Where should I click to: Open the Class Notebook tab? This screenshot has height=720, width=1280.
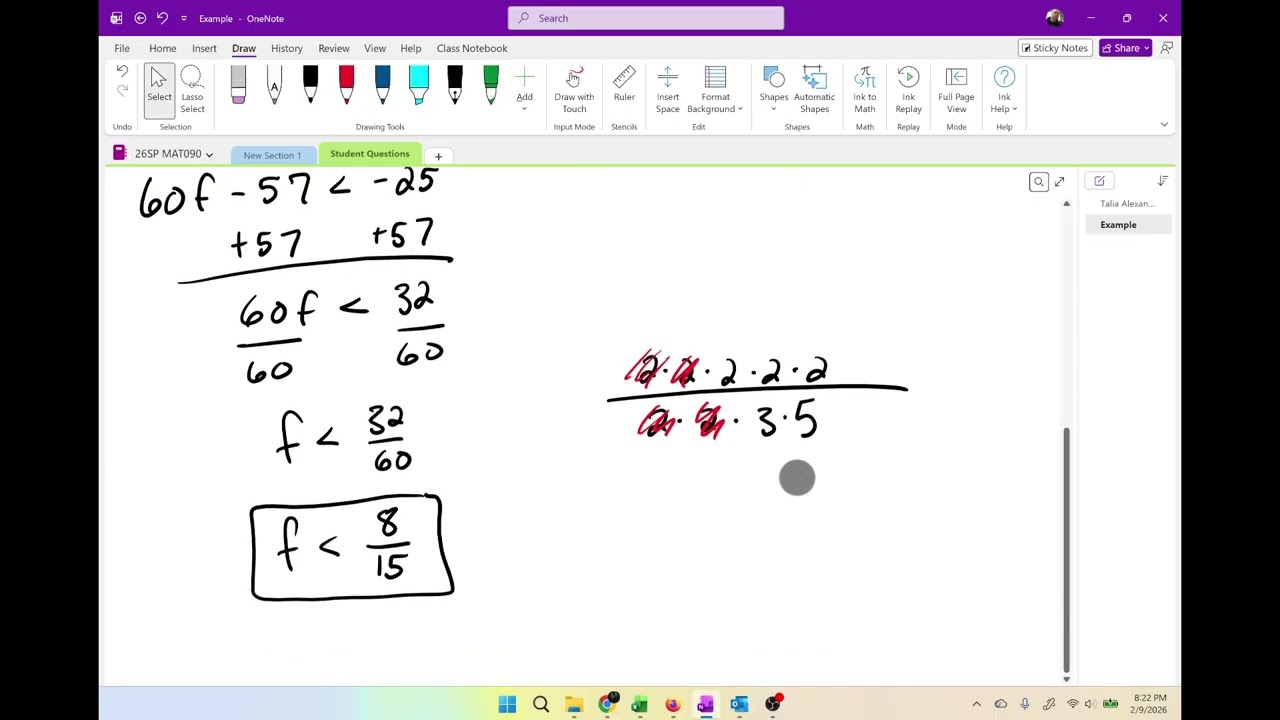pos(472,48)
